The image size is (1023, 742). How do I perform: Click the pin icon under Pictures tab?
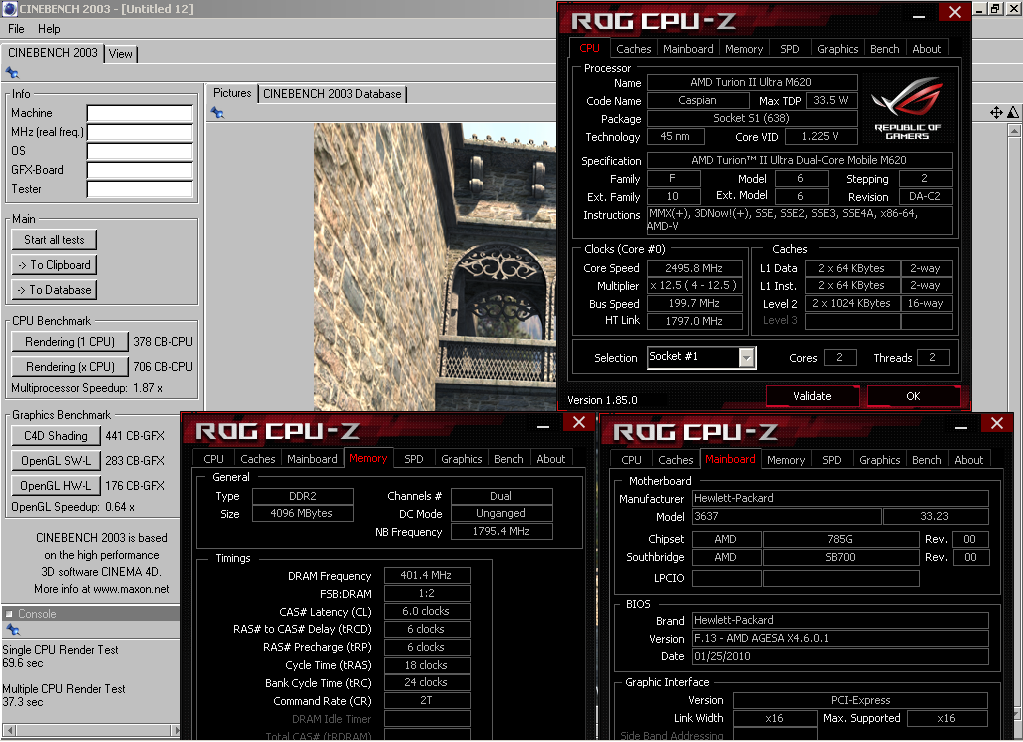pyautogui.click(x=217, y=113)
